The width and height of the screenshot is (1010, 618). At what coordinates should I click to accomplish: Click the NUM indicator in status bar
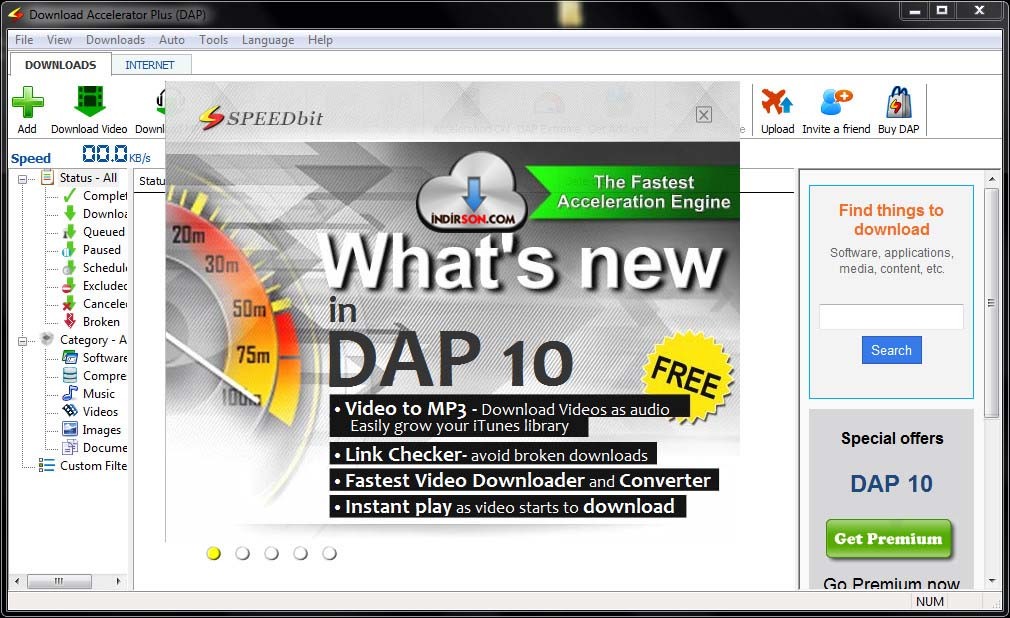tap(929, 601)
